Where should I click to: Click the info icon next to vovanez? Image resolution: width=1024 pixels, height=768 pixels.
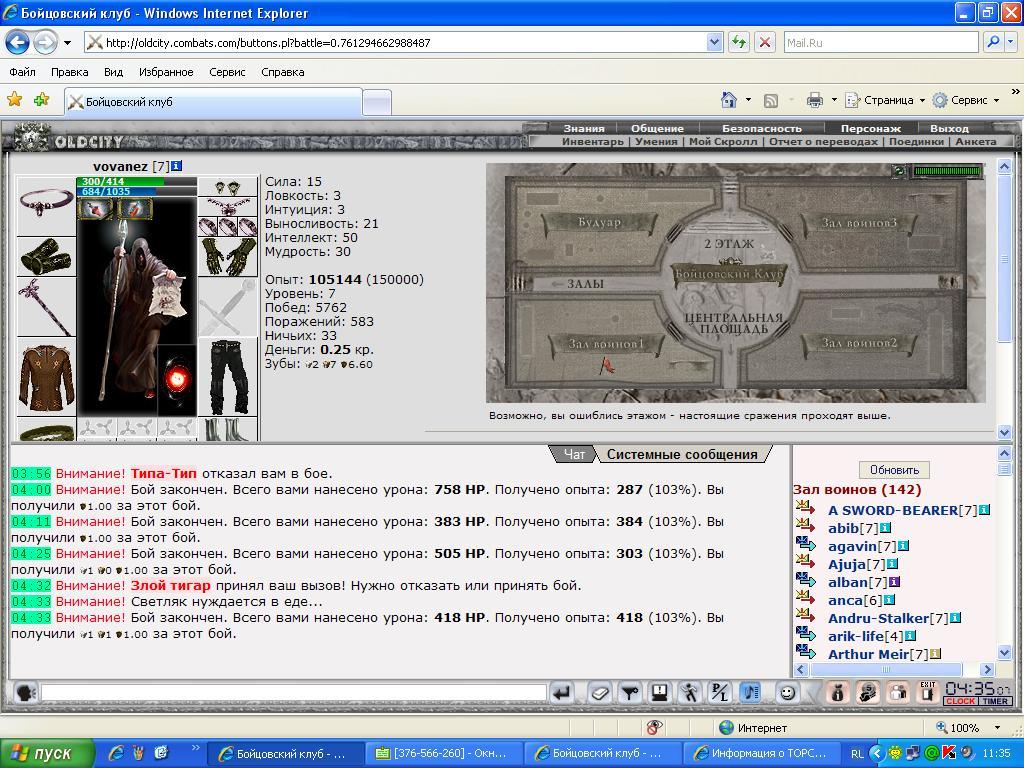click(x=177, y=167)
